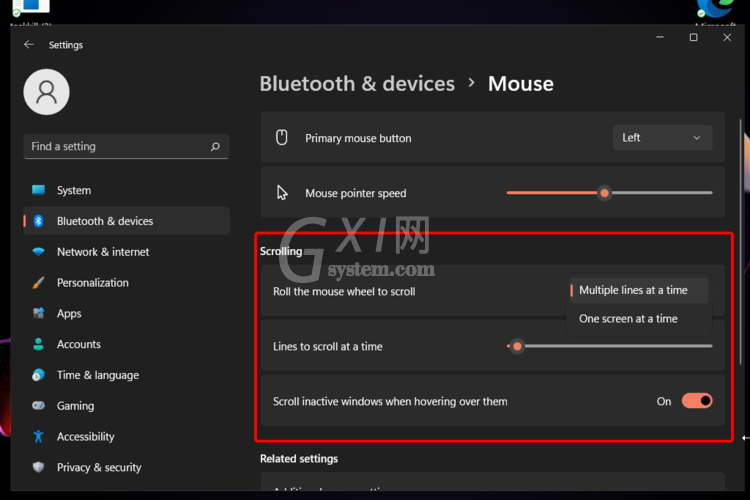
Task: Open the user profile avatar
Action: pyautogui.click(x=46, y=92)
